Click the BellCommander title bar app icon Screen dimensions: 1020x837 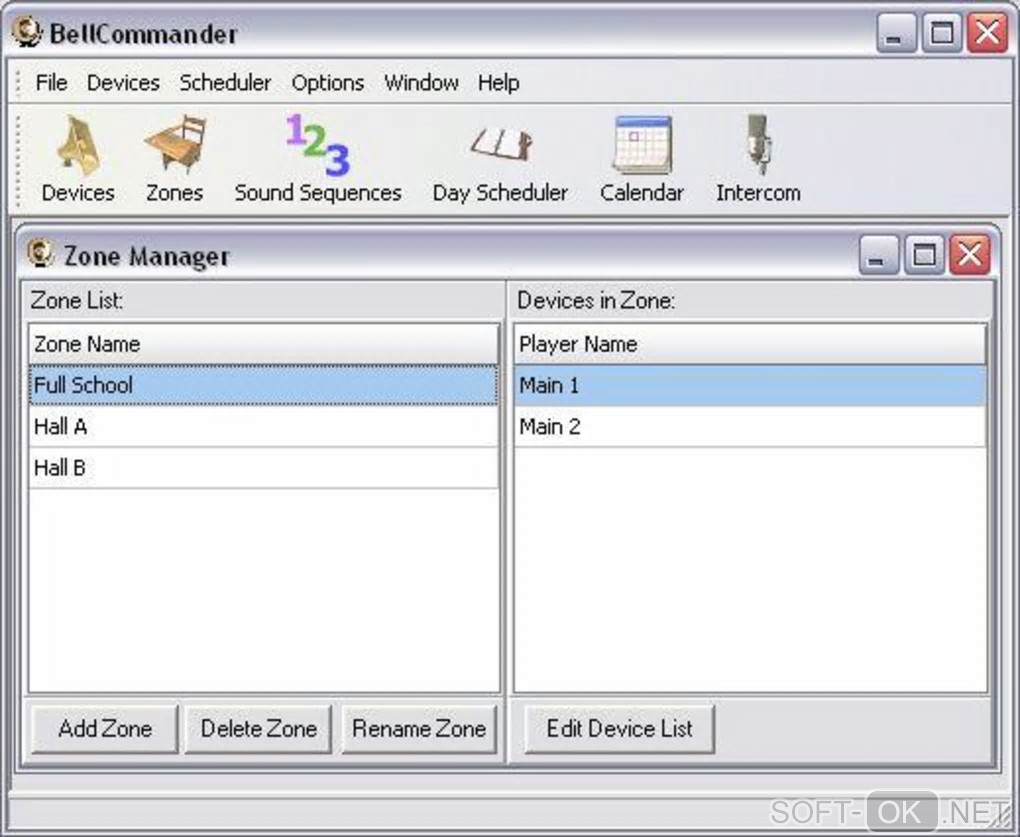[27, 33]
